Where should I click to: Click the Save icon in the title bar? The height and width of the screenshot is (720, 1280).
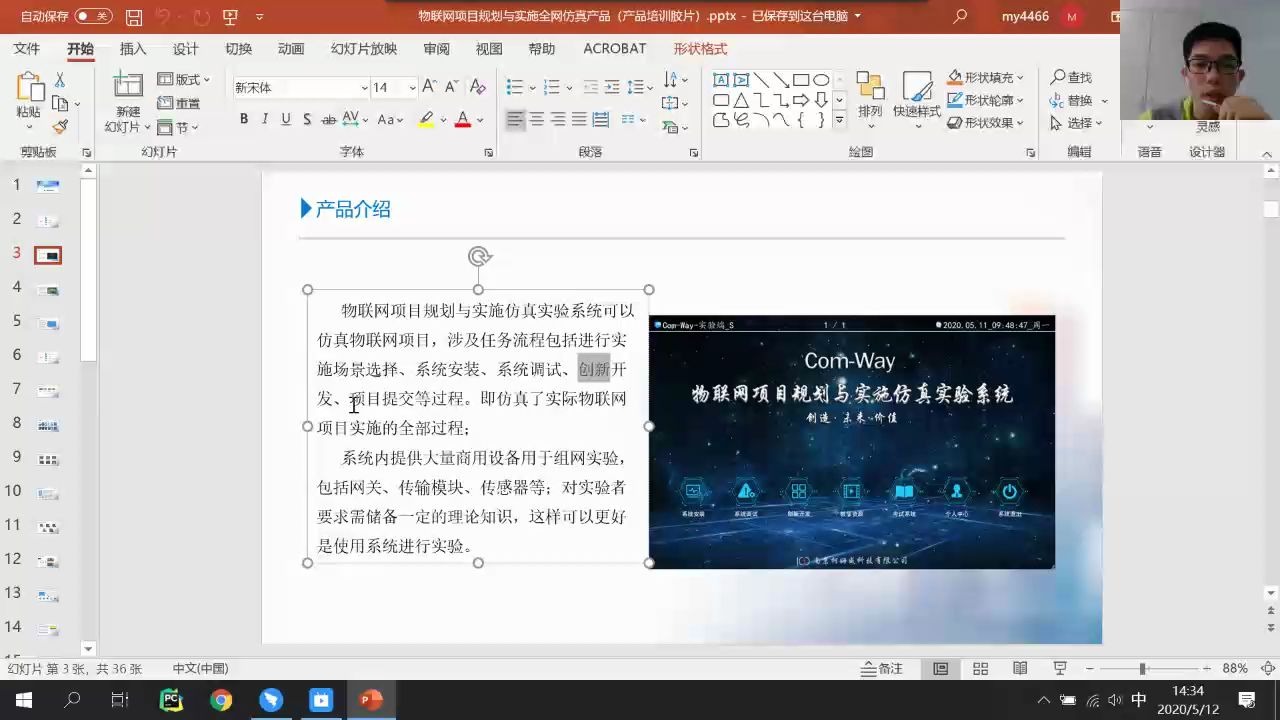pos(134,17)
